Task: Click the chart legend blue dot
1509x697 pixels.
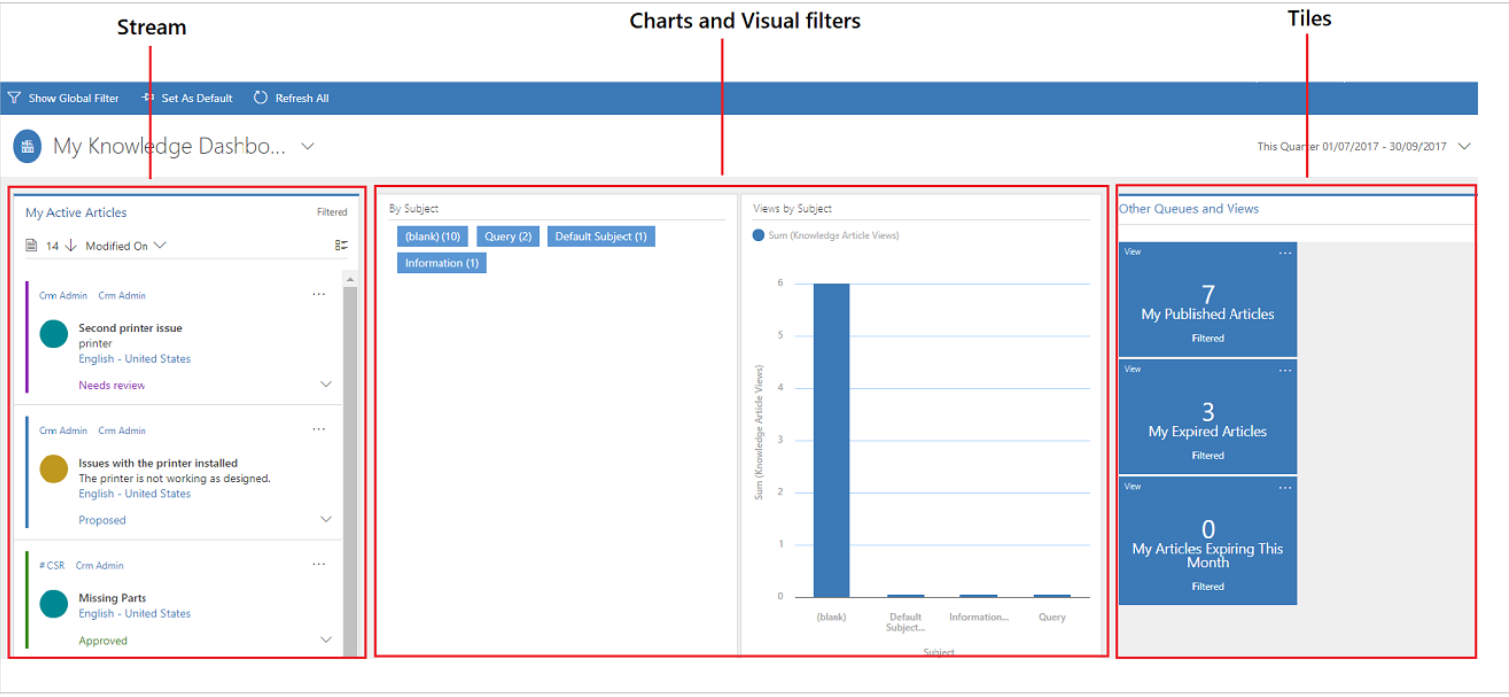Action: [x=759, y=236]
